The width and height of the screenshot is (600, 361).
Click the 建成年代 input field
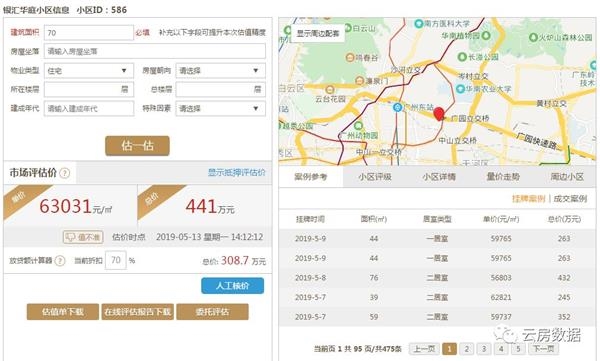(x=89, y=109)
